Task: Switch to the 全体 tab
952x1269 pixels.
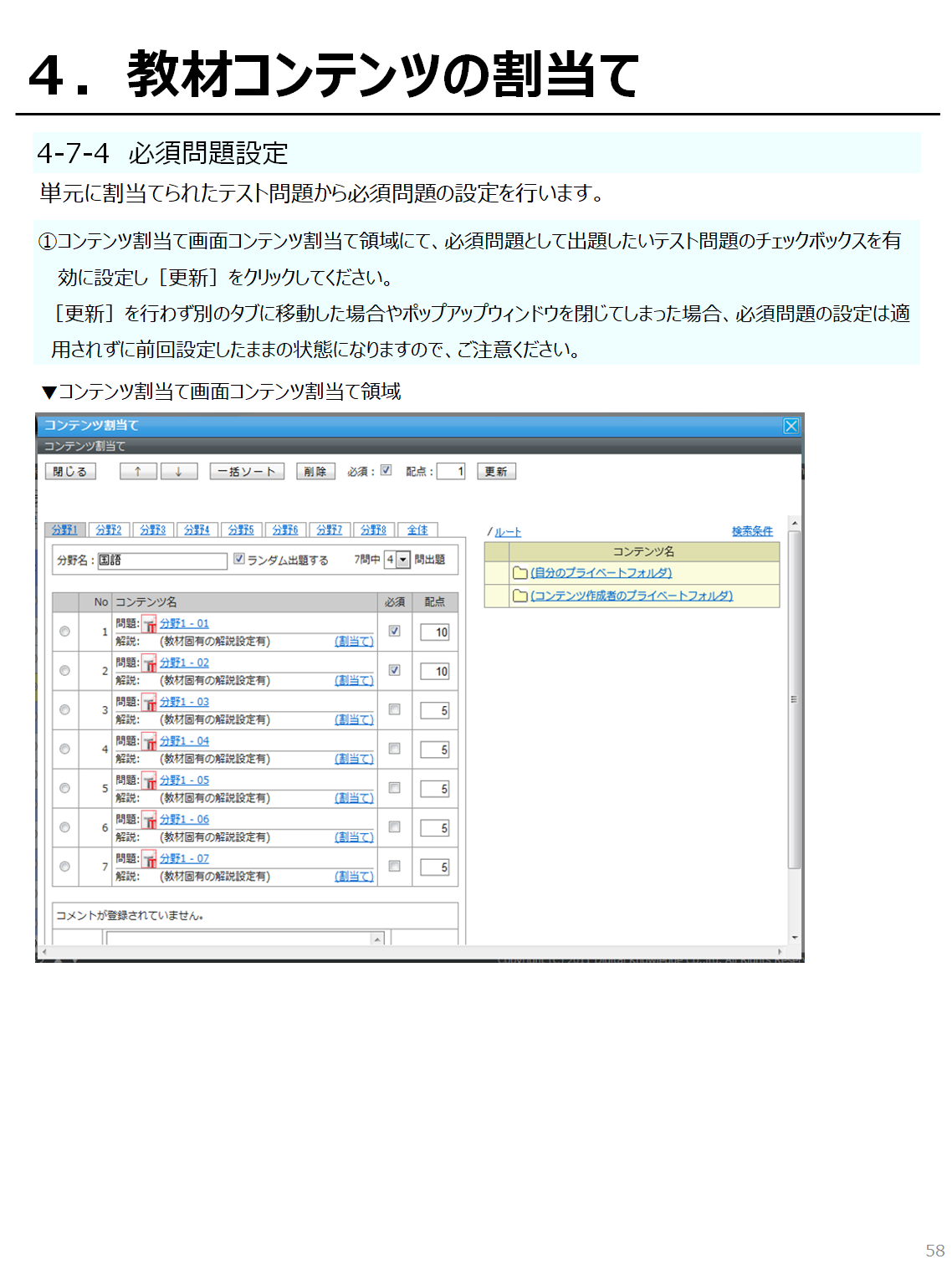Action: click(x=417, y=530)
